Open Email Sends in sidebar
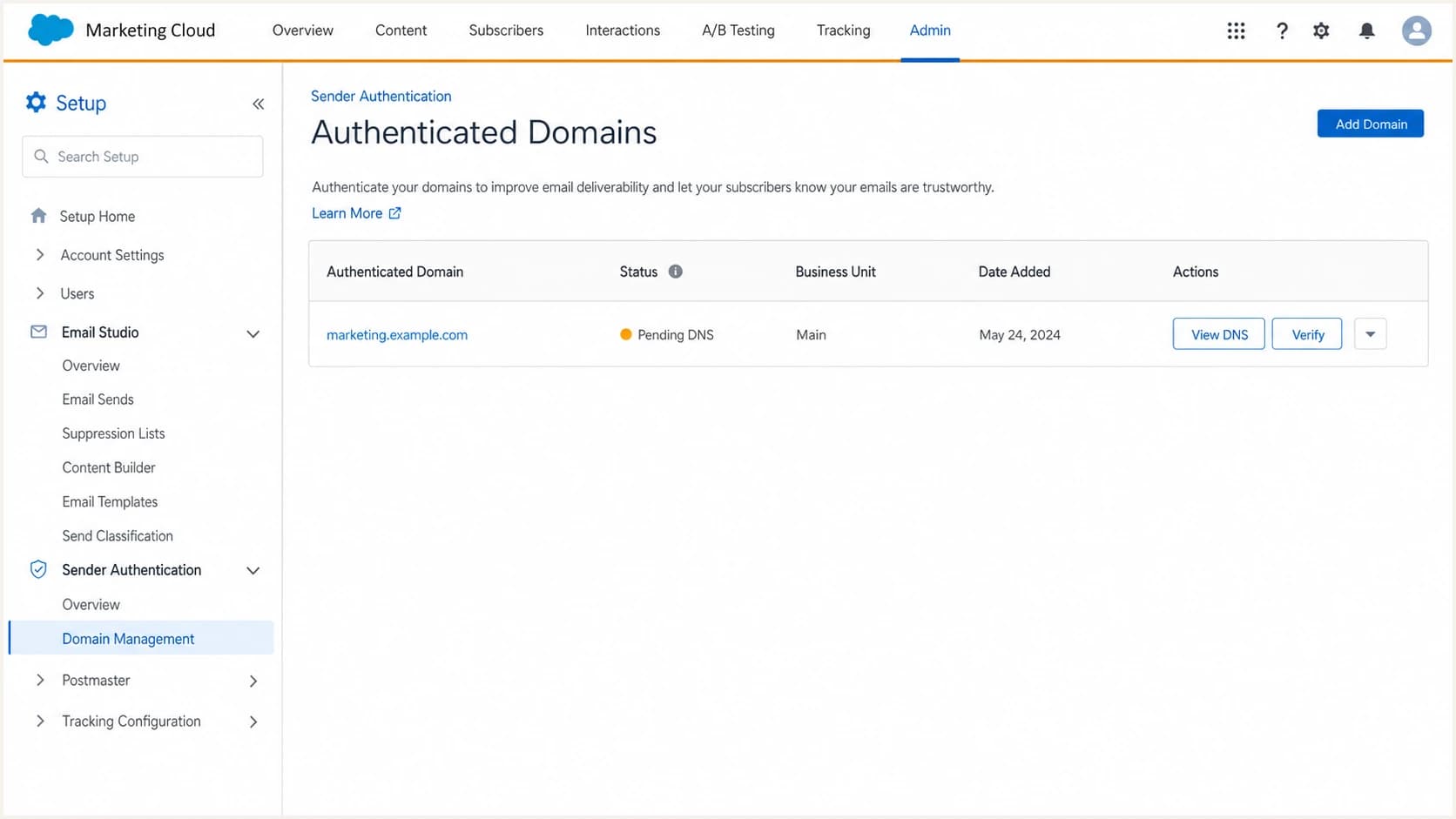Screen dimensions: 1456x819 coord(98,399)
